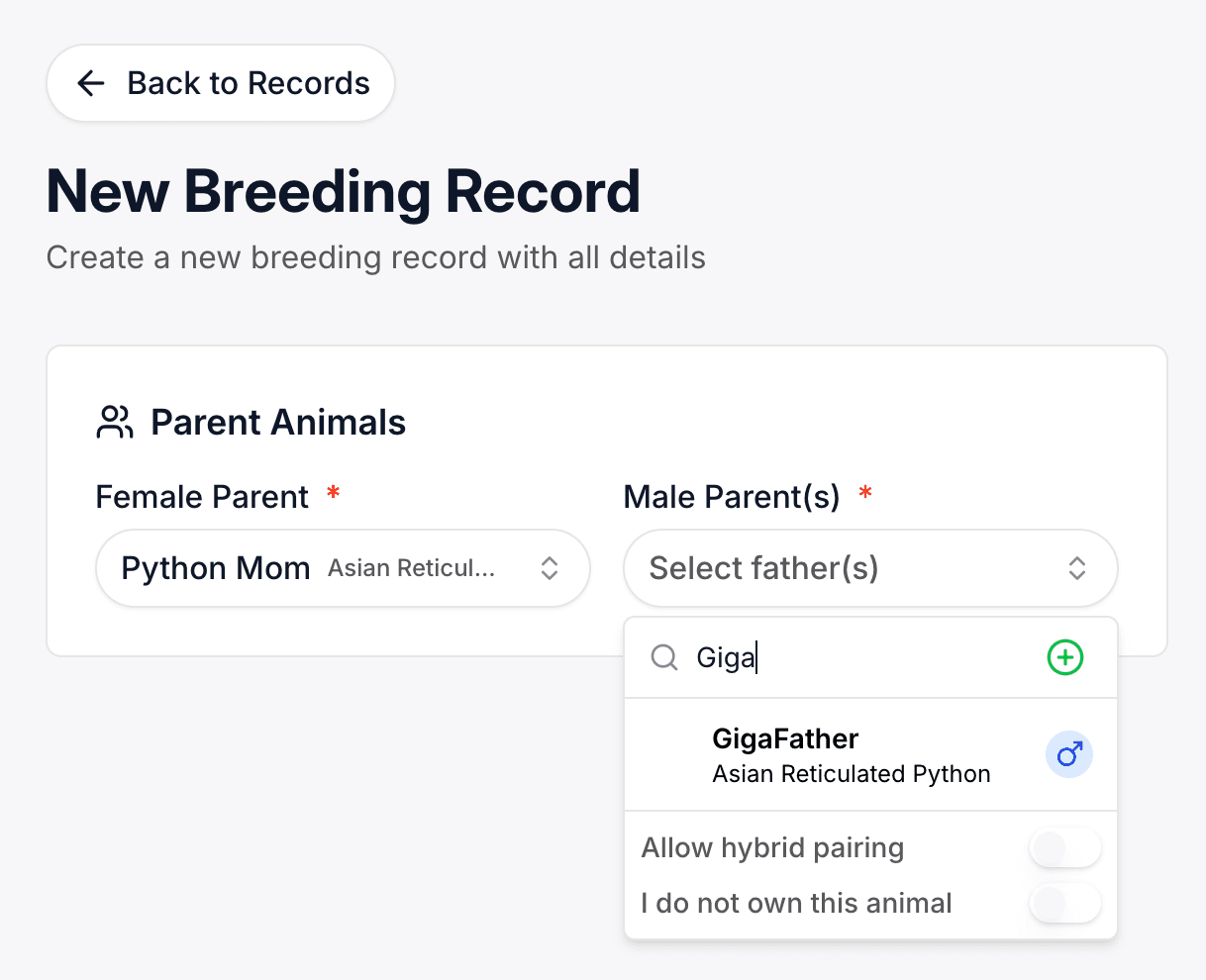Click the green plus add icon
The height and width of the screenshot is (980, 1206).
[1065, 657]
